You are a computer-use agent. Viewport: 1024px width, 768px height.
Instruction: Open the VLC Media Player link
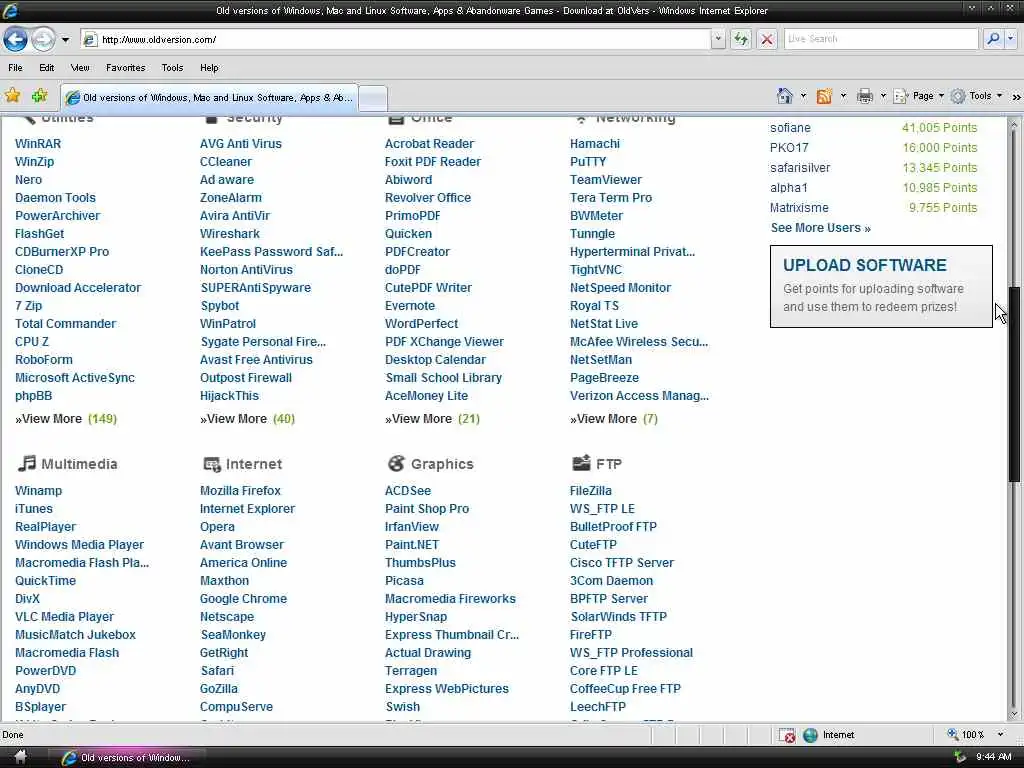coord(65,616)
